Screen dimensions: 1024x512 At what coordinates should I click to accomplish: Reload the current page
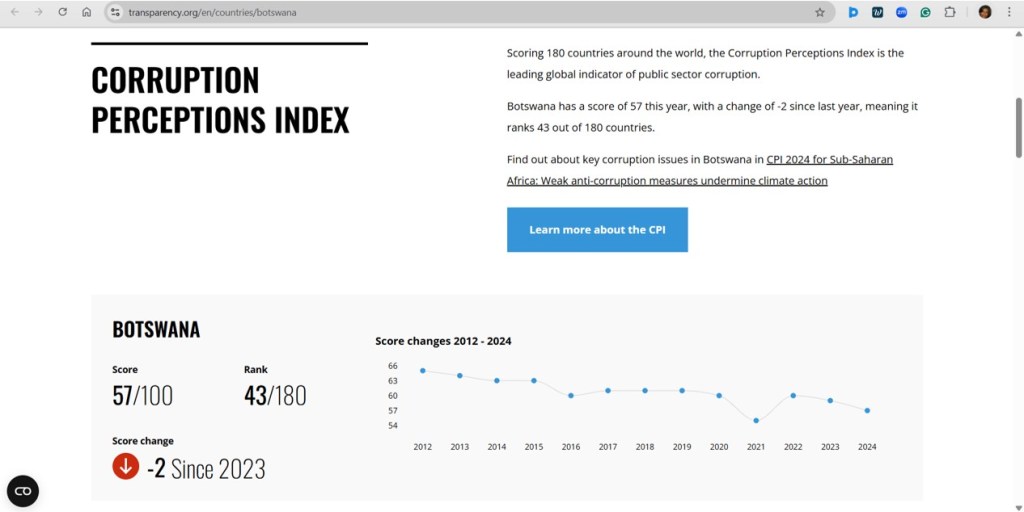(62, 12)
